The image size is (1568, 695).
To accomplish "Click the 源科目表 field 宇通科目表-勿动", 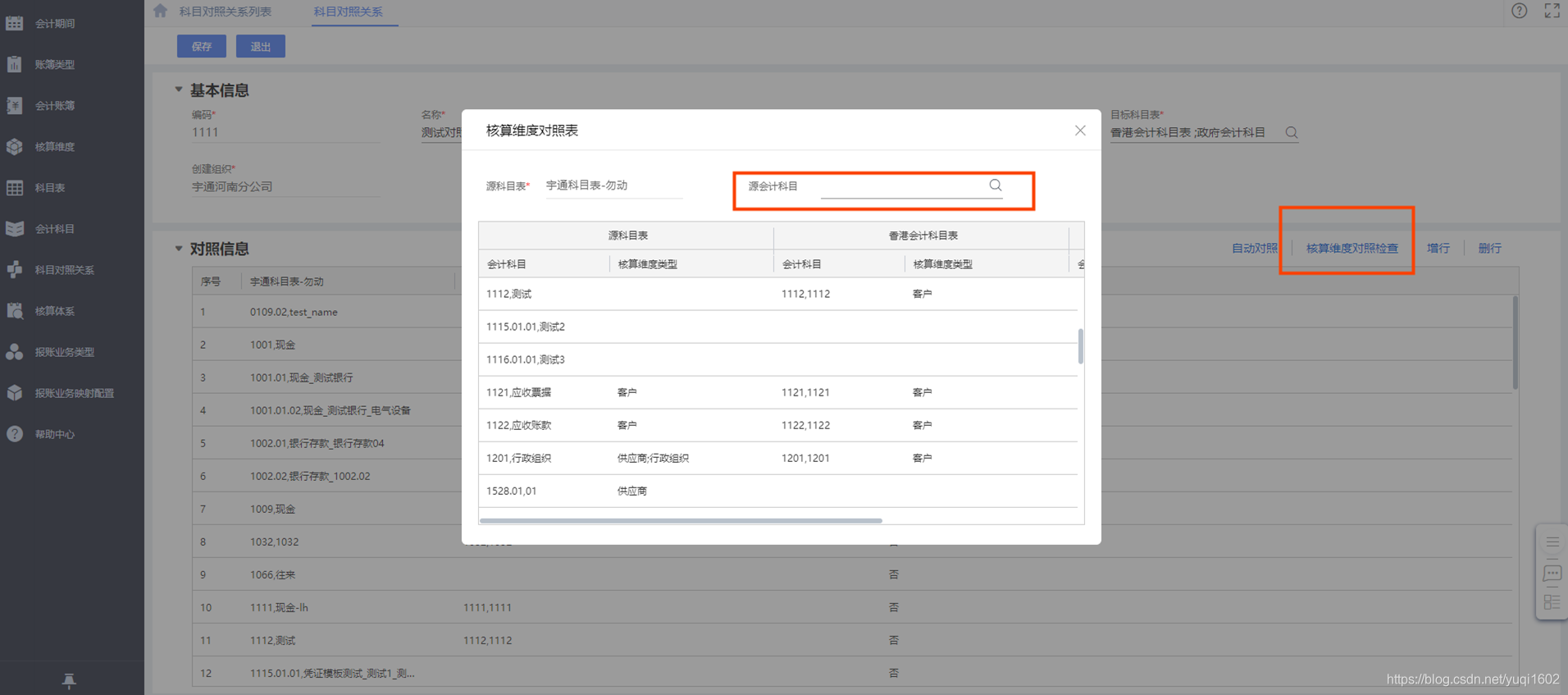I will [613, 185].
